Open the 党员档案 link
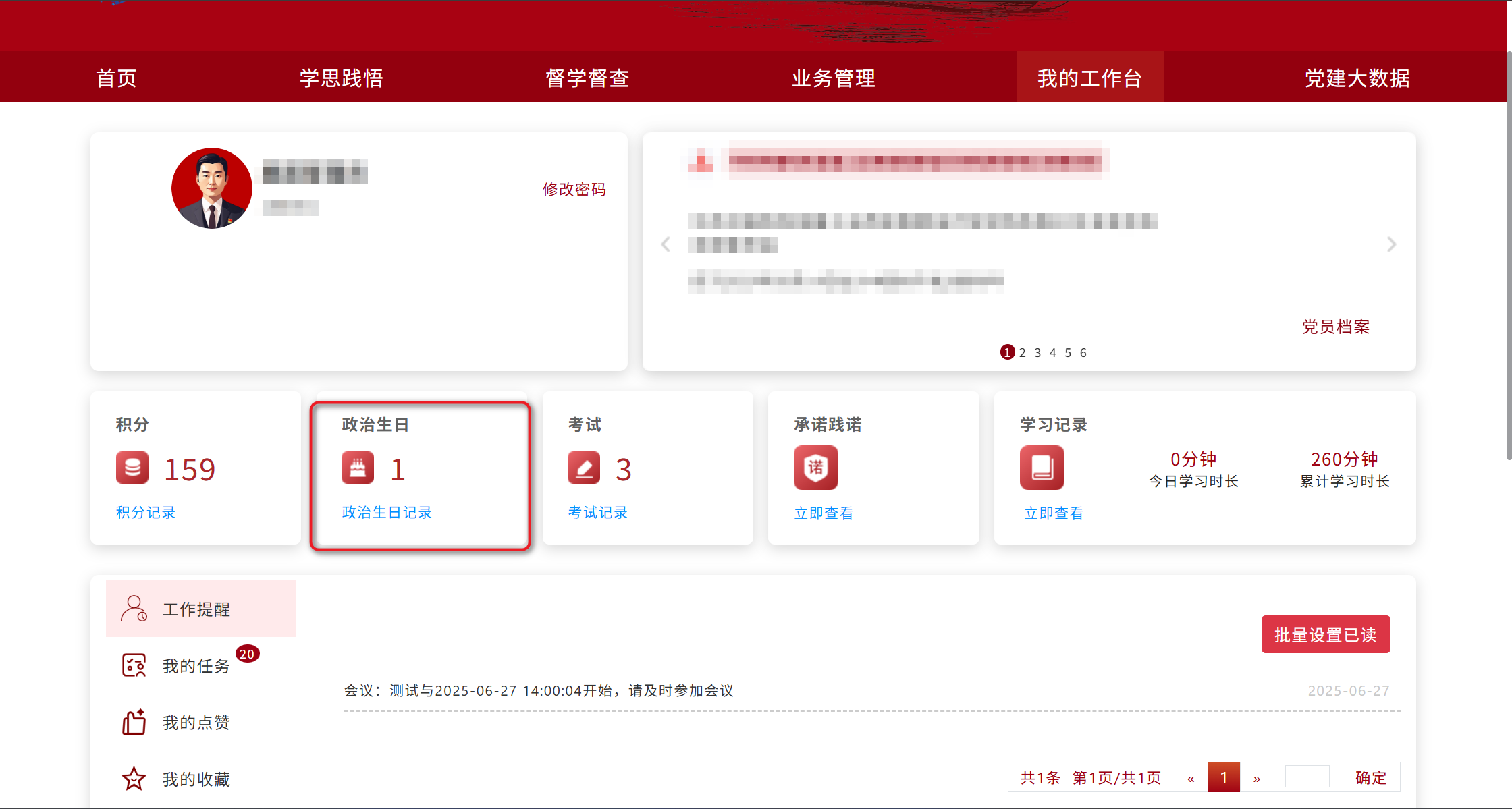1512x809 pixels. [x=1335, y=327]
